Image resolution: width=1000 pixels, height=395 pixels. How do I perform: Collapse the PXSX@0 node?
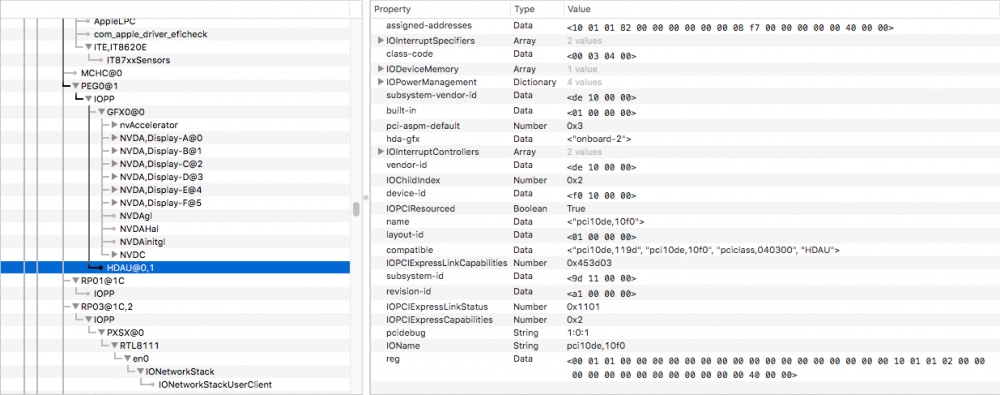[x=102, y=332]
